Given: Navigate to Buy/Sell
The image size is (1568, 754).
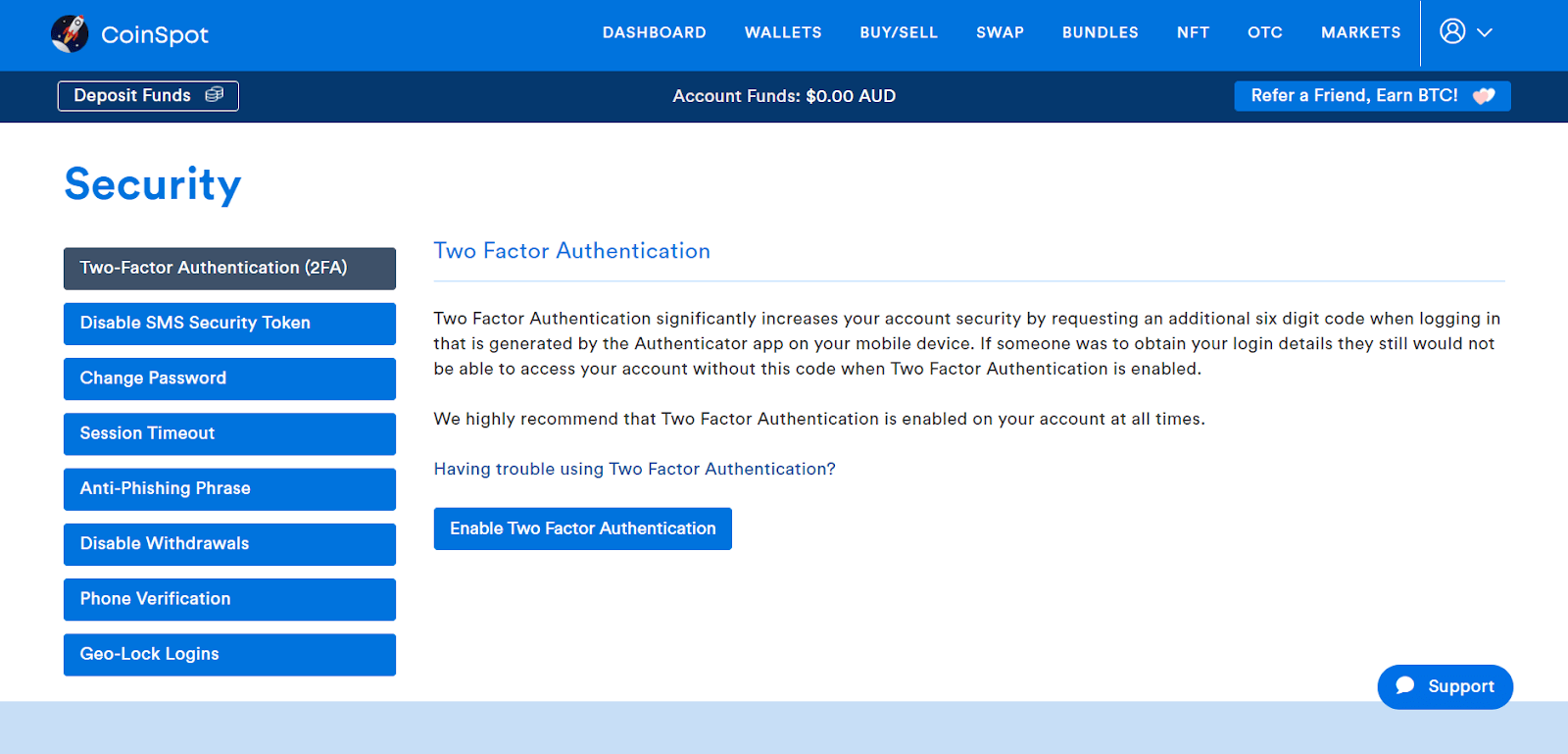Looking at the screenshot, I should coord(898,32).
